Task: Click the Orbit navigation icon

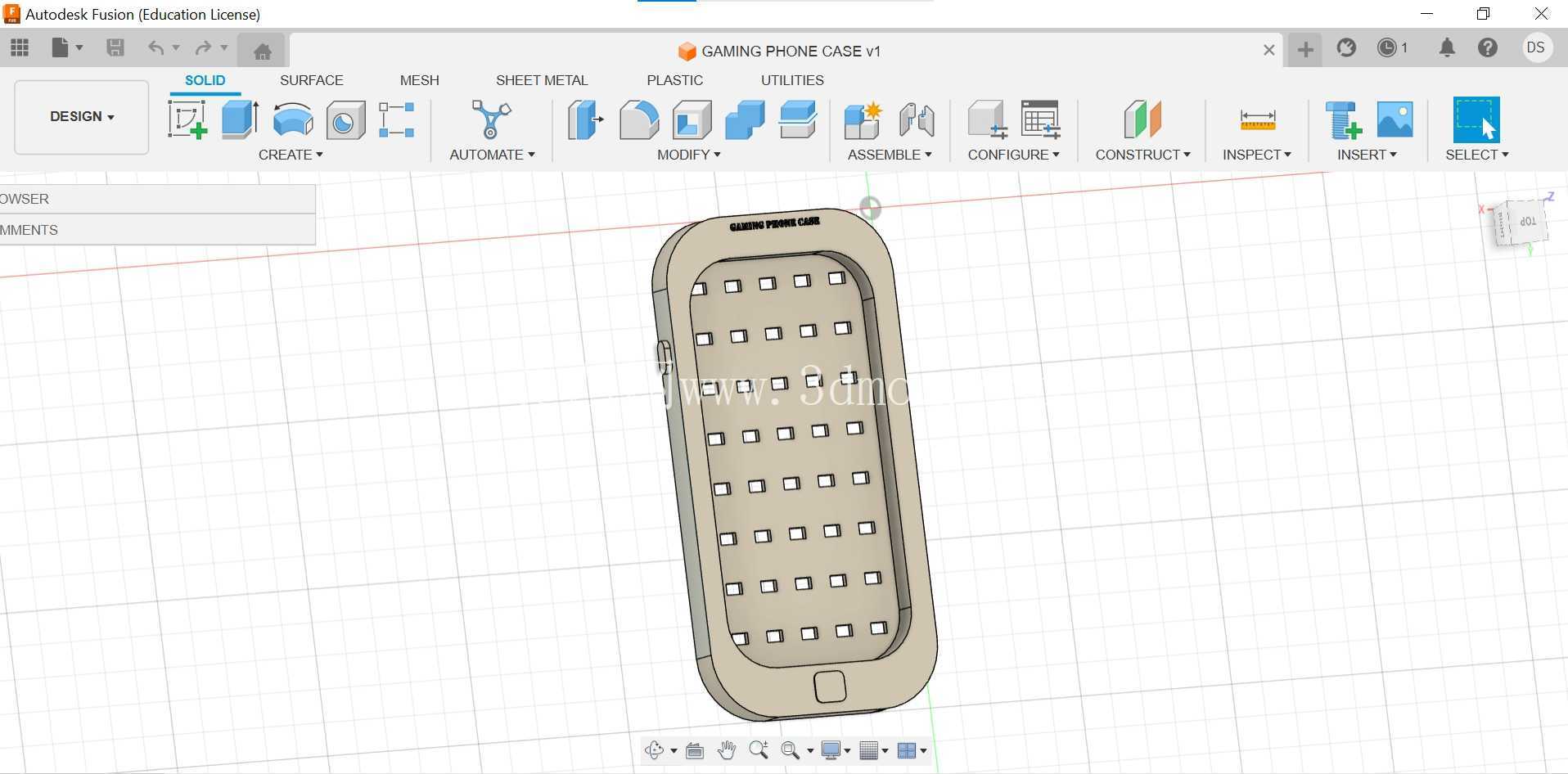Action: 654,750
